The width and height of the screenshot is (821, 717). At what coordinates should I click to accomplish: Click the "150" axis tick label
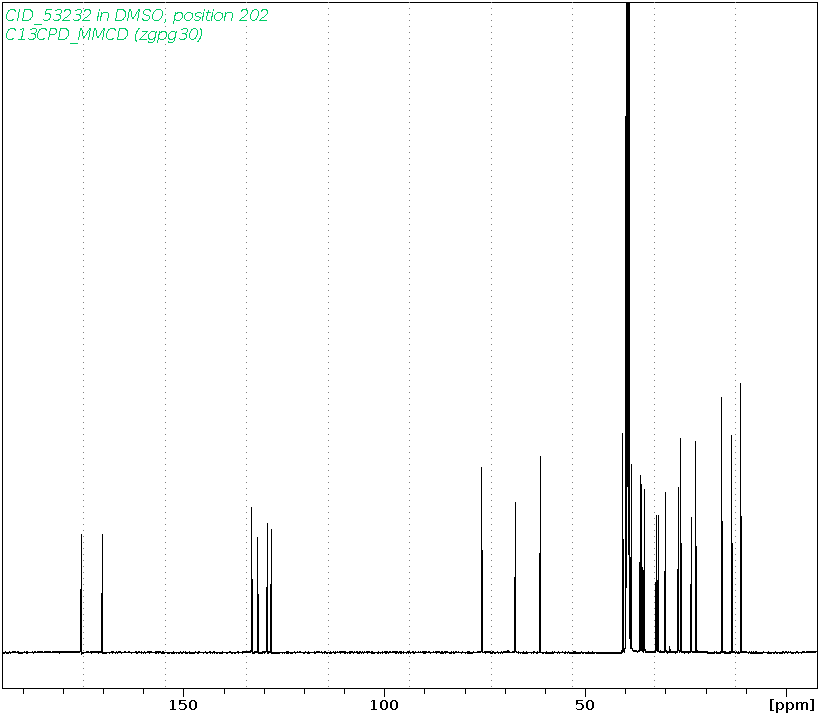pos(183,705)
